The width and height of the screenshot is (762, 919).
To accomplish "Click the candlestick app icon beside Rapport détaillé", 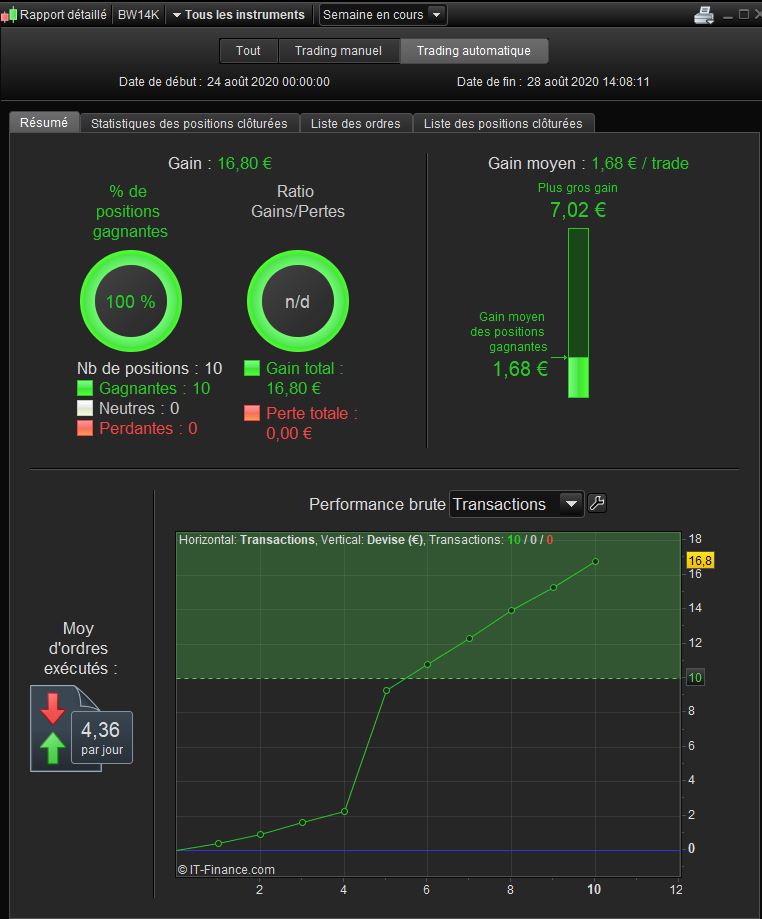I will click(x=9, y=15).
